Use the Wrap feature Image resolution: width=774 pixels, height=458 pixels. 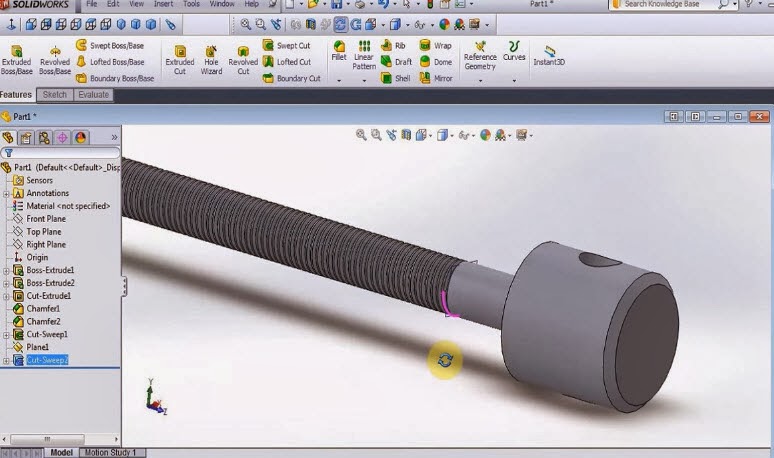tap(435, 45)
